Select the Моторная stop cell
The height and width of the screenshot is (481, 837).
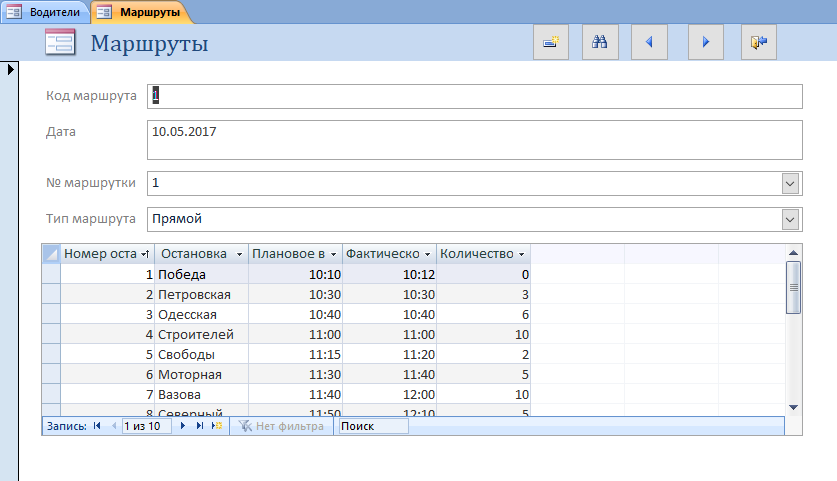click(x=202, y=375)
